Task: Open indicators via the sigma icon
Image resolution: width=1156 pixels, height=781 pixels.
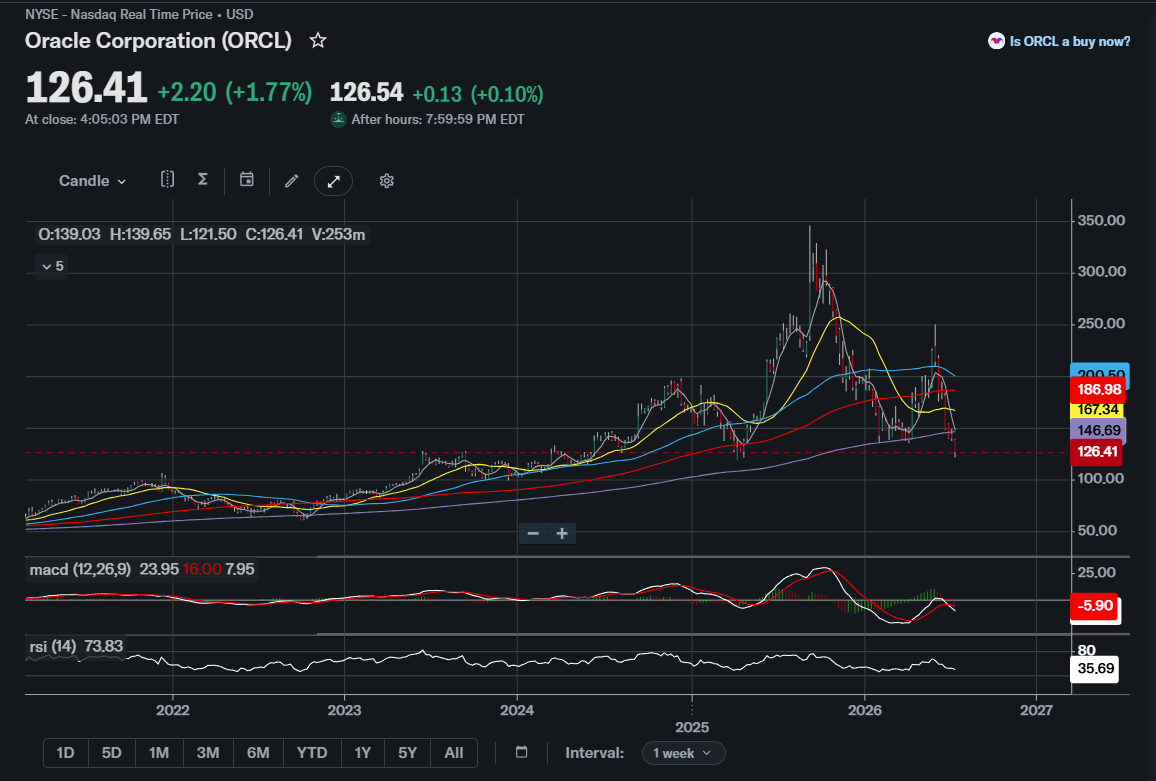Action: (x=203, y=180)
